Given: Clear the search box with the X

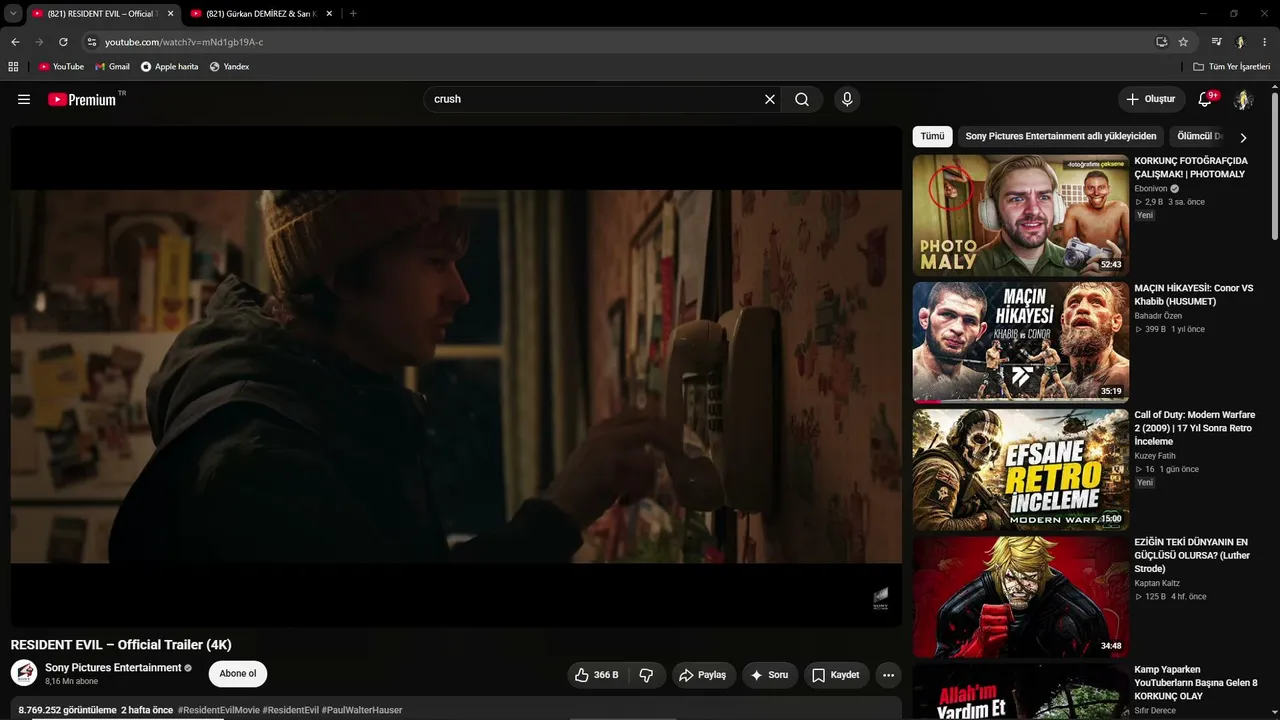Looking at the screenshot, I should pyautogui.click(x=770, y=99).
